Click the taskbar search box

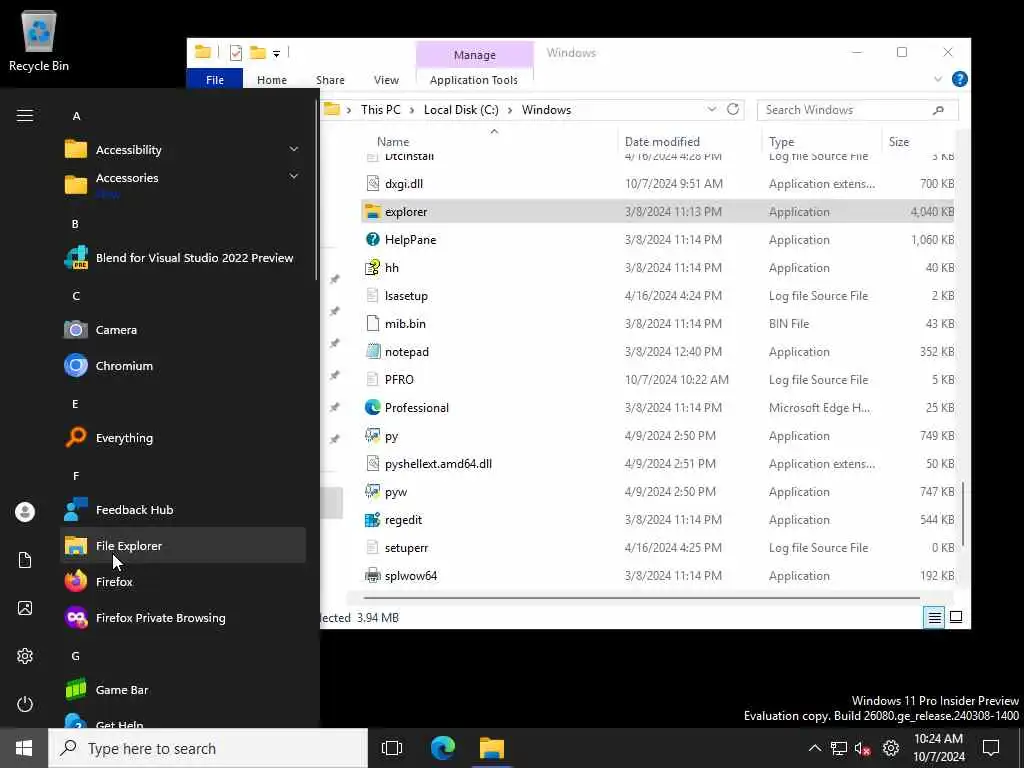coord(208,748)
